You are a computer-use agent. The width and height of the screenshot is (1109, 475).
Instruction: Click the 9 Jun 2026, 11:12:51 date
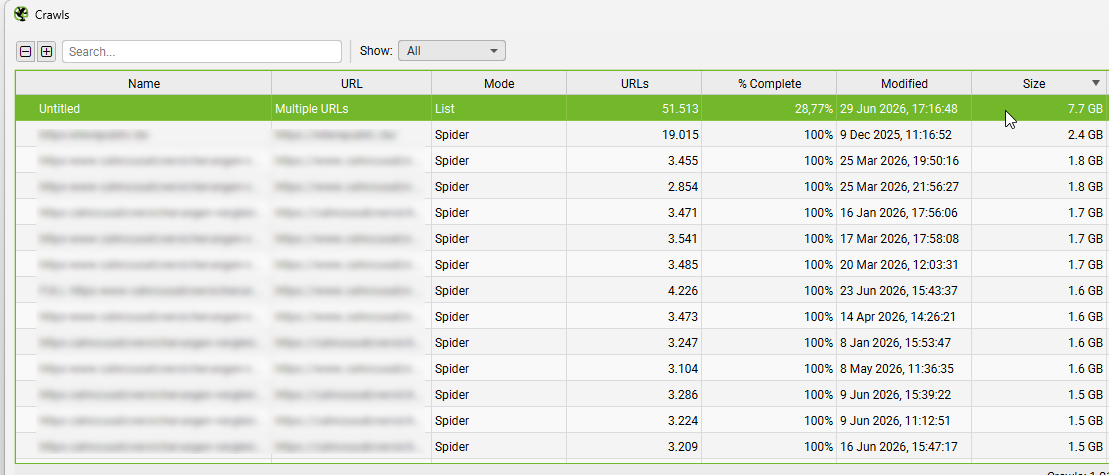coord(895,421)
